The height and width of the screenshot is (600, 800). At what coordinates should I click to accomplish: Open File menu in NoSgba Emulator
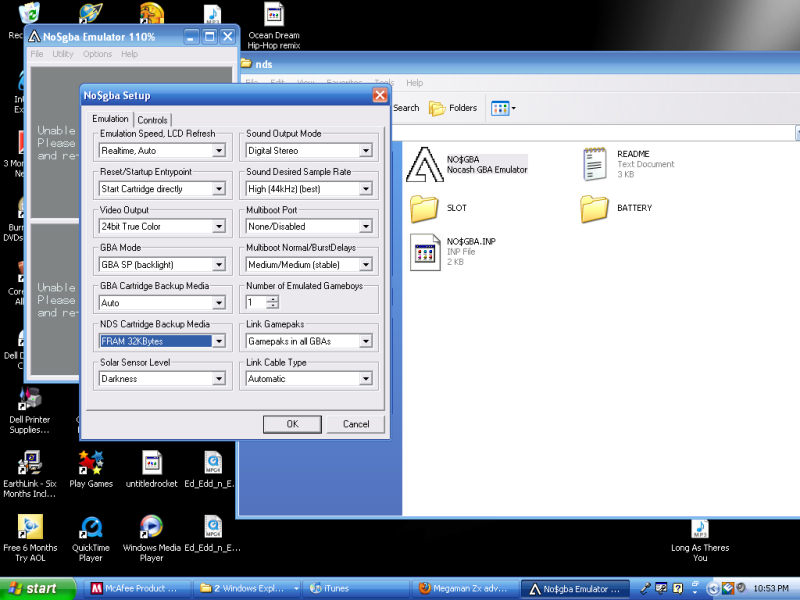37,54
